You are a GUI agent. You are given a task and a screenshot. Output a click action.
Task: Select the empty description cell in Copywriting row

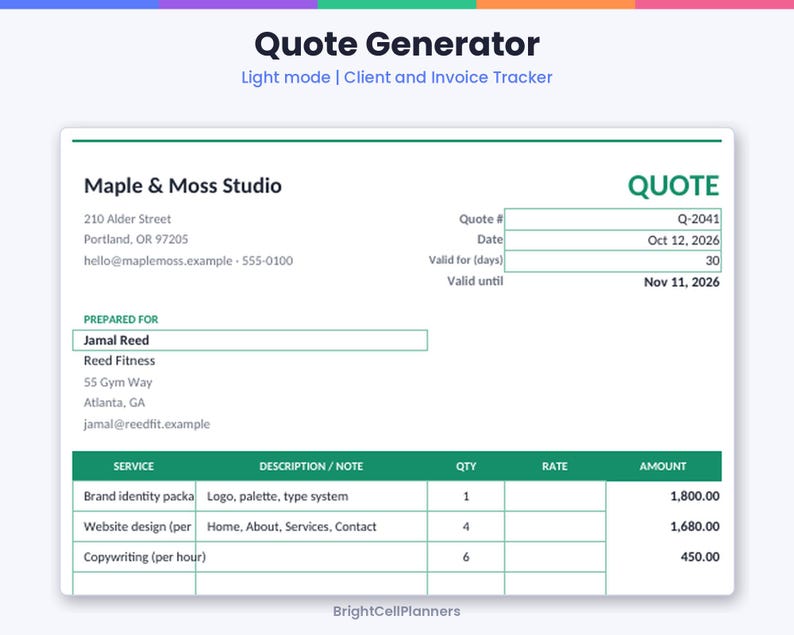pyautogui.click(x=311, y=557)
